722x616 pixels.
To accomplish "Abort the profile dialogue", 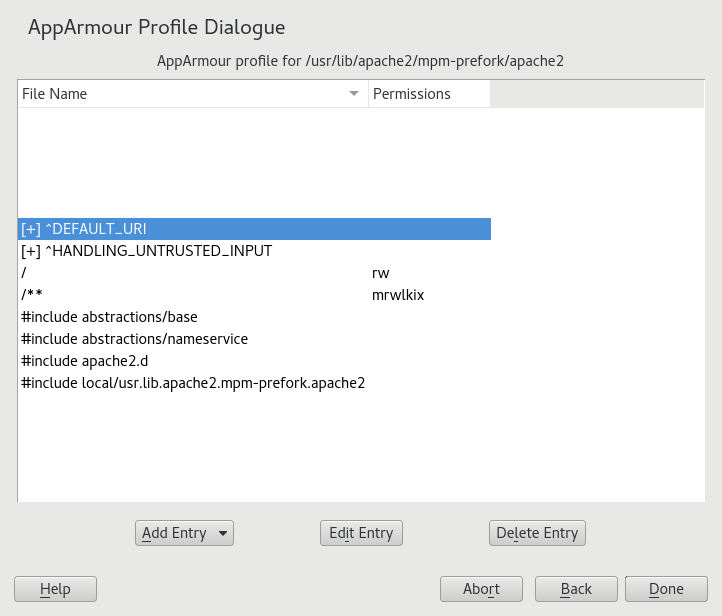I will 481,589.
